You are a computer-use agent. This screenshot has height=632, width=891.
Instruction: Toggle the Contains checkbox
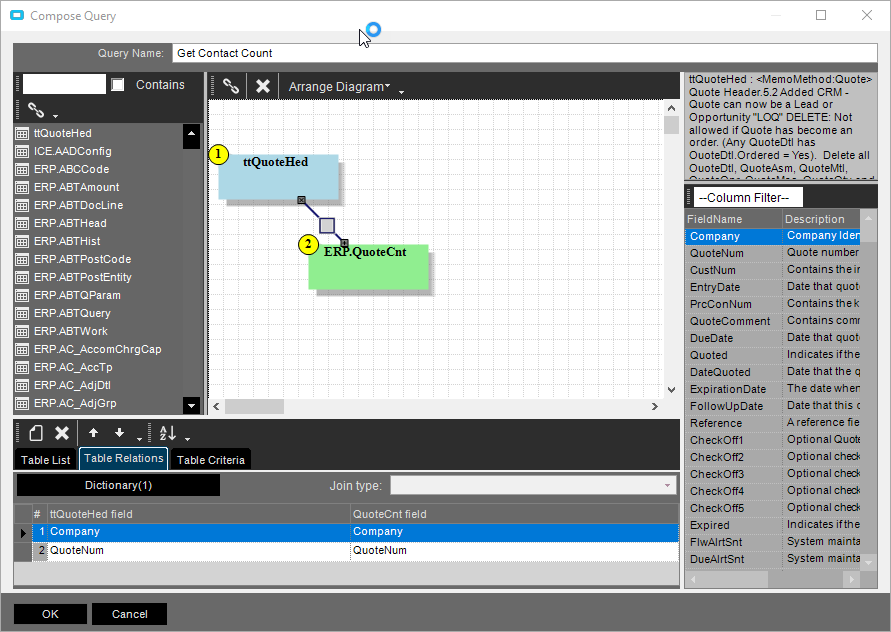point(118,85)
